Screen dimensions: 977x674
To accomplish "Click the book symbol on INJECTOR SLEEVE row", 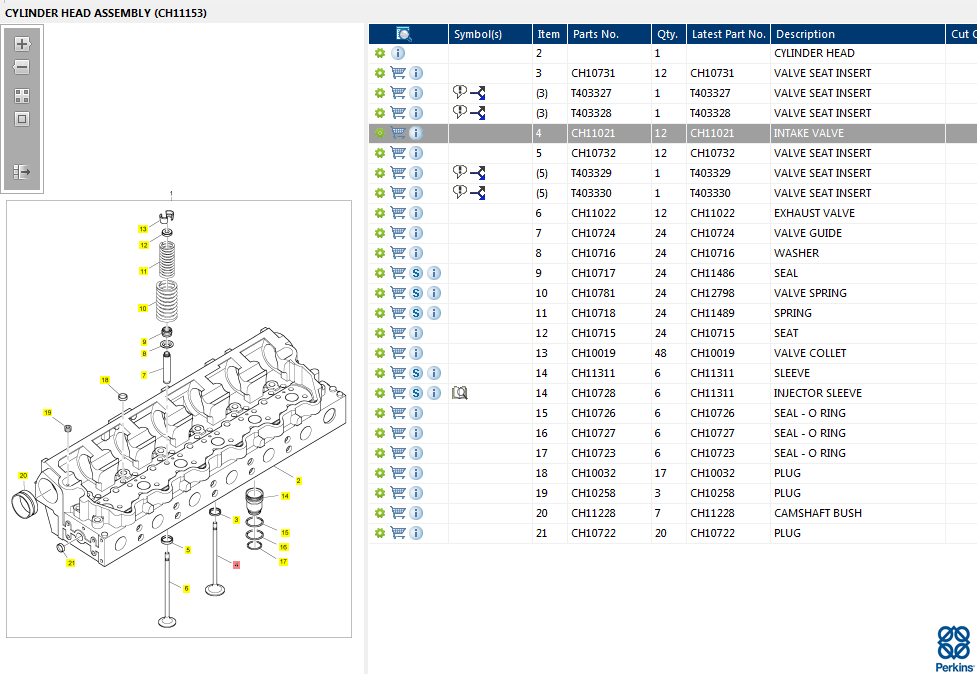I will pos(460,393).
